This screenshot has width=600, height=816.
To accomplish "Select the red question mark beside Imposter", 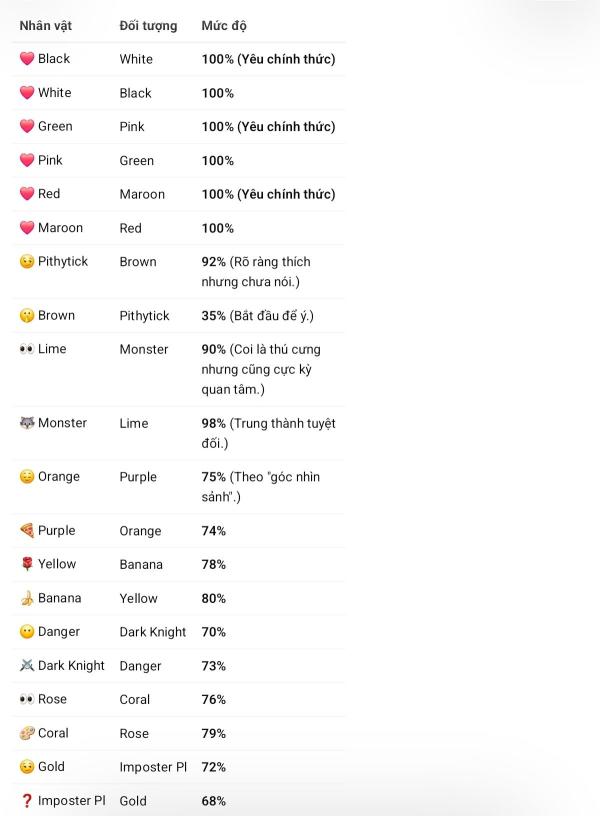I will [27, 801].
